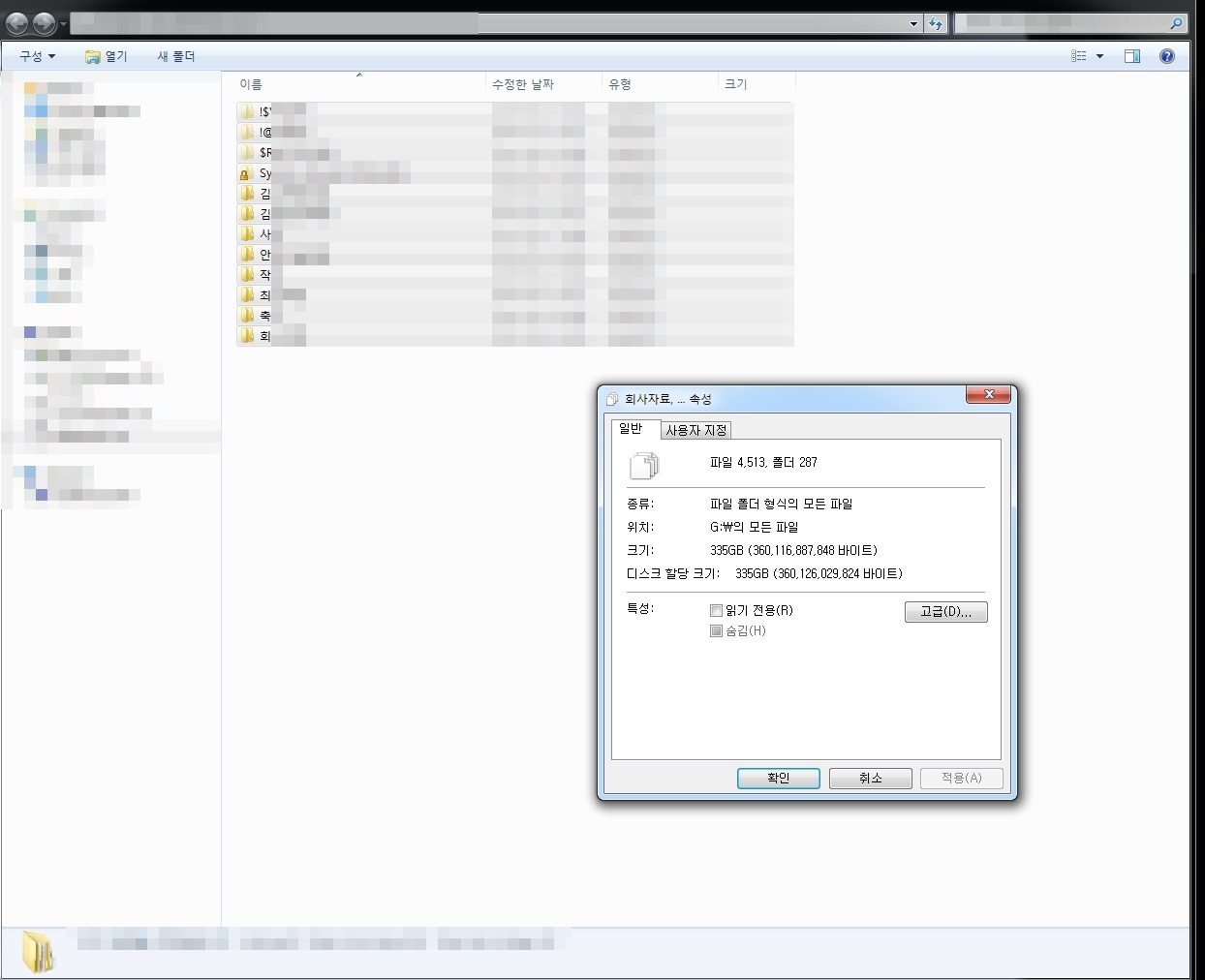Screen dimensions: 1205x980
Task: Select the folder icon starting with 최
Action: coord(247,294)
